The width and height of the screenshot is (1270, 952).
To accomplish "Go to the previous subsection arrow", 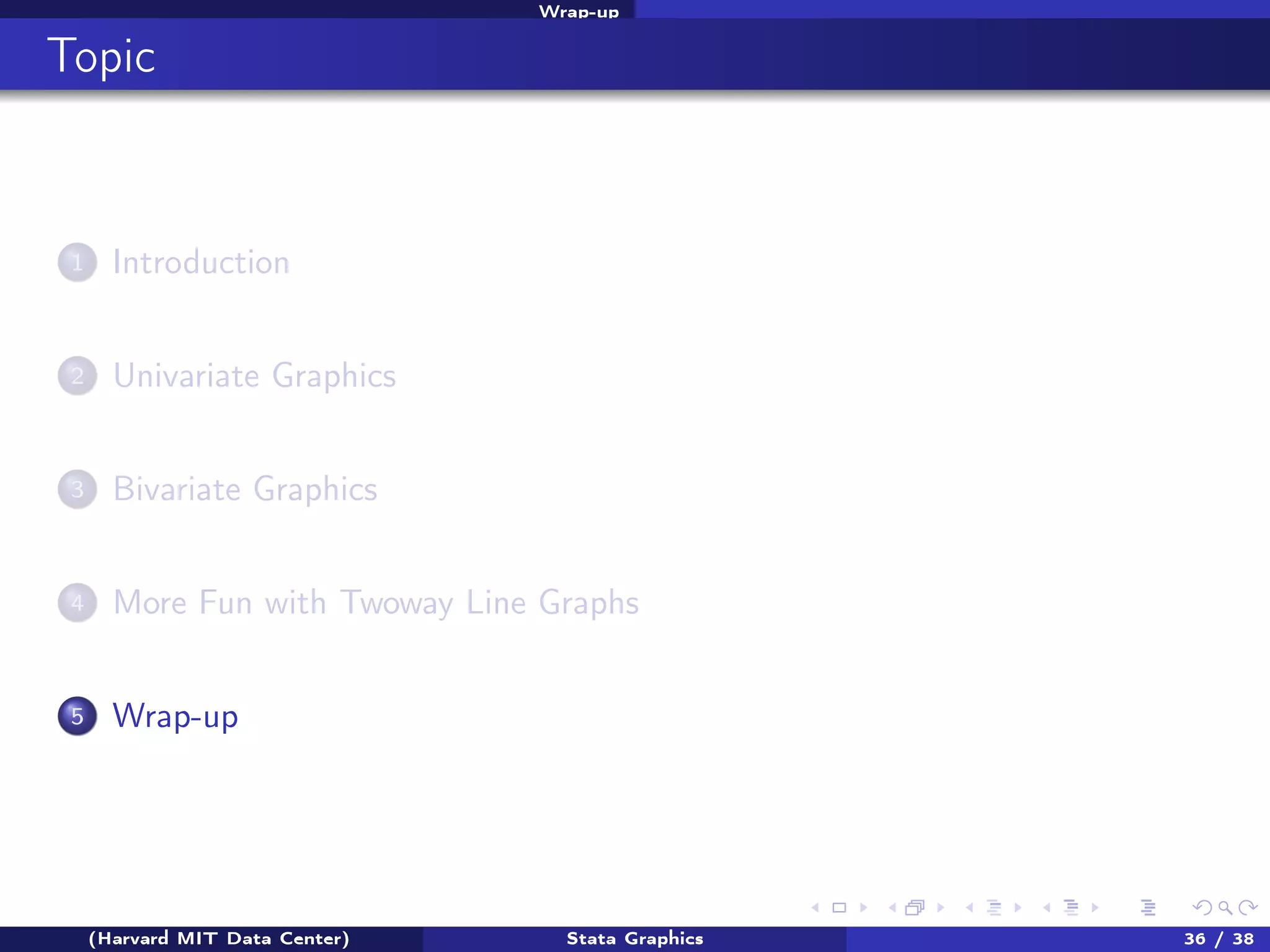I will (969, 908).
